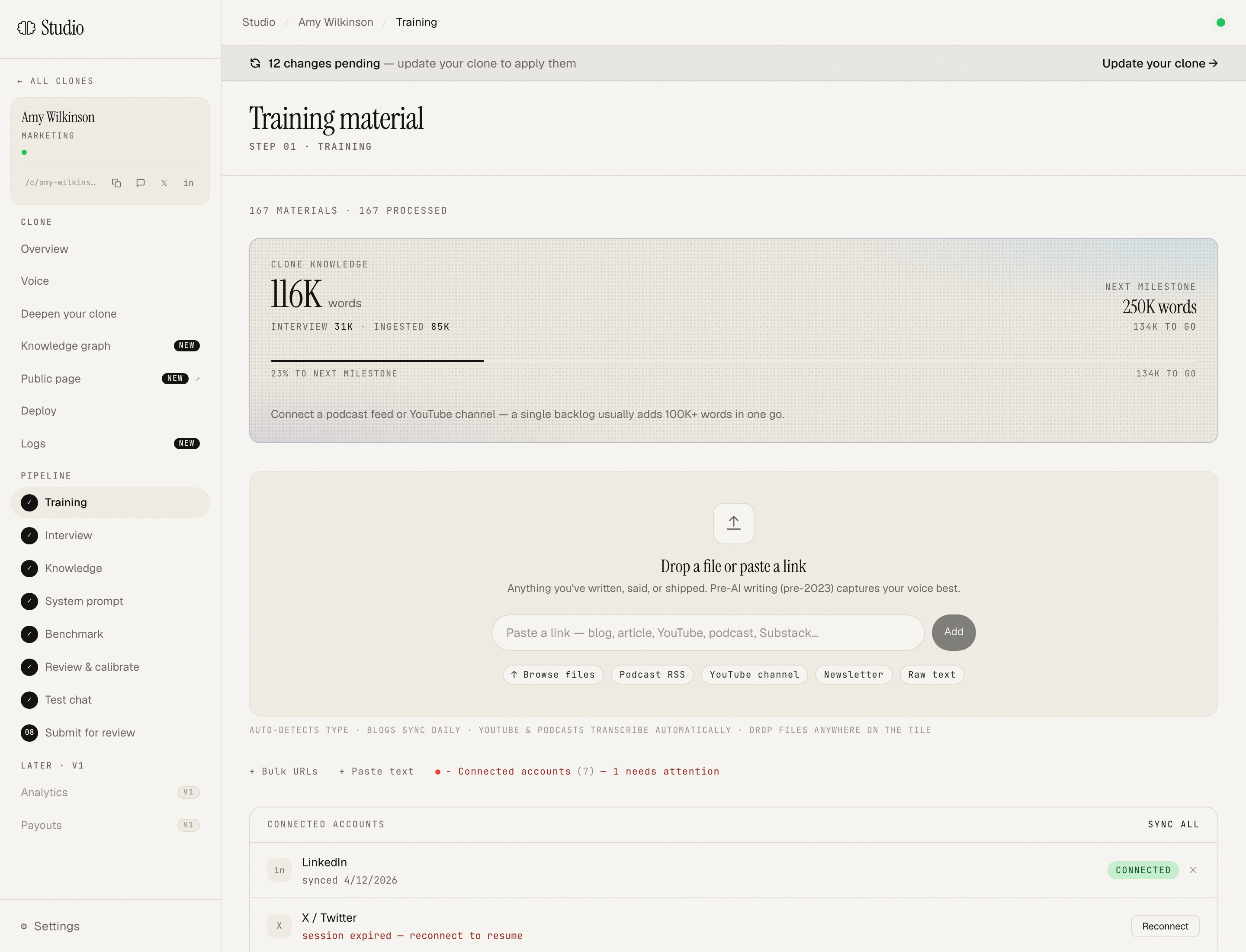Click the Studio breadcrumb
1246x952 pixels.
coord(259,22)
